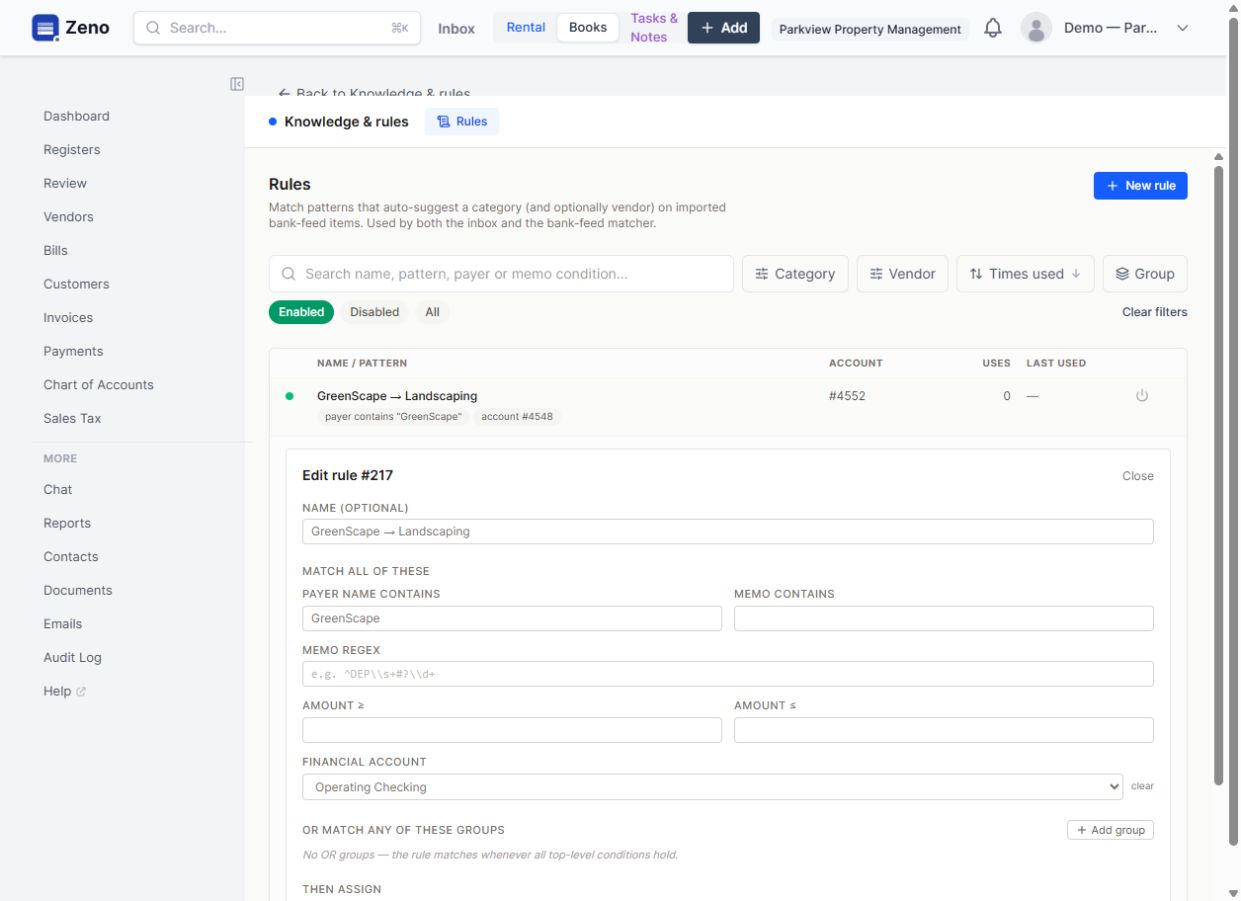Open Documents in sidebar
This screenshot has width=1241, height=901.
click(78, 590)
